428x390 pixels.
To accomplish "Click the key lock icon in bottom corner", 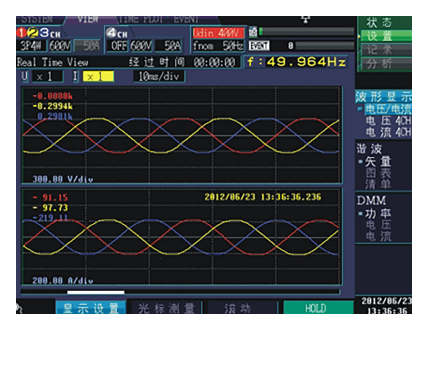I will click(19, 309).
